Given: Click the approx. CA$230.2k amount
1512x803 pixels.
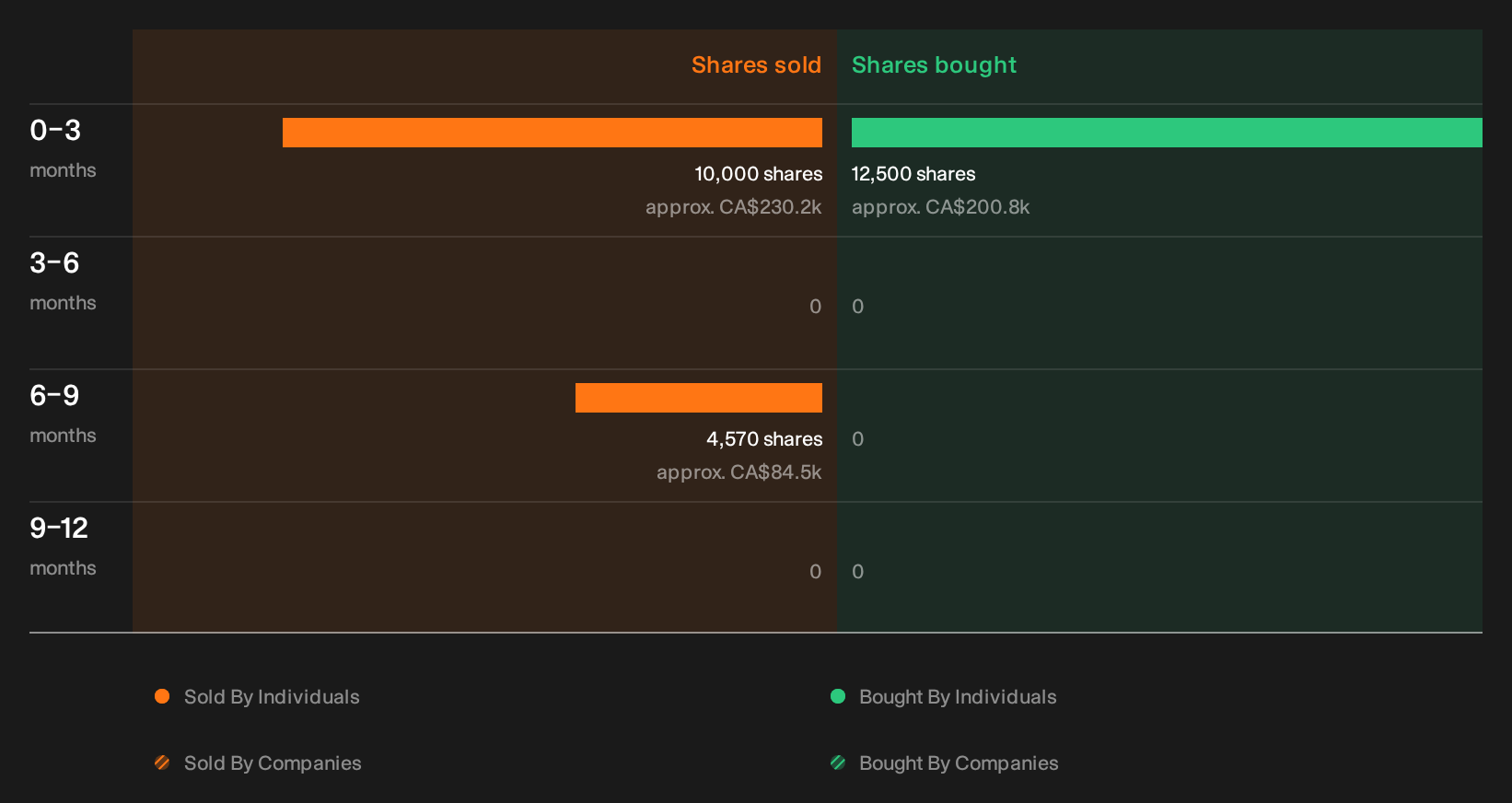Looking at the screenshot, I should coord(734,207).
